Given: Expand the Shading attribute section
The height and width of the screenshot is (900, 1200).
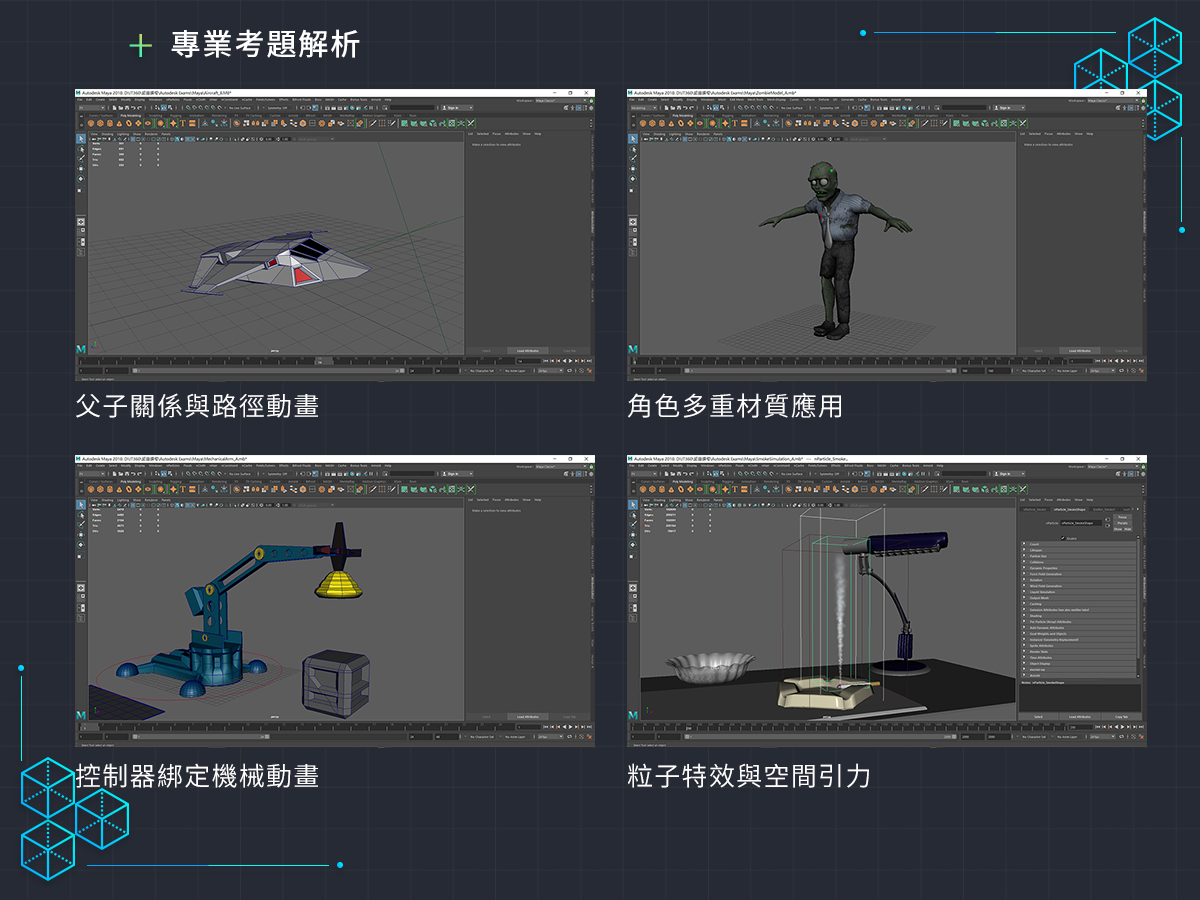Looking at the screenshot, I should pyautogui.click(x=1025, y=616).
